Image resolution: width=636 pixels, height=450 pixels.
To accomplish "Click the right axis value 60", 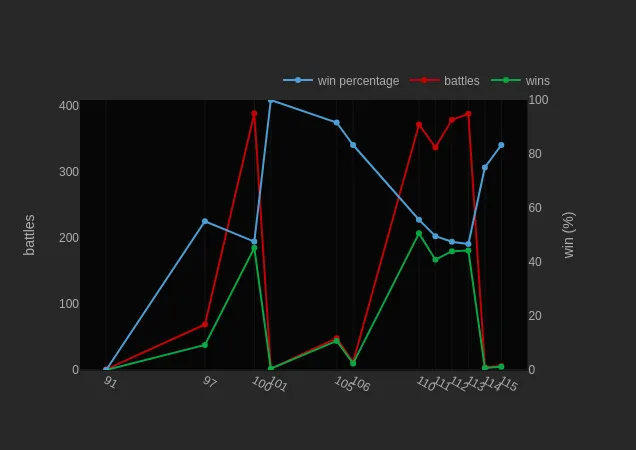I will (535, 208).
